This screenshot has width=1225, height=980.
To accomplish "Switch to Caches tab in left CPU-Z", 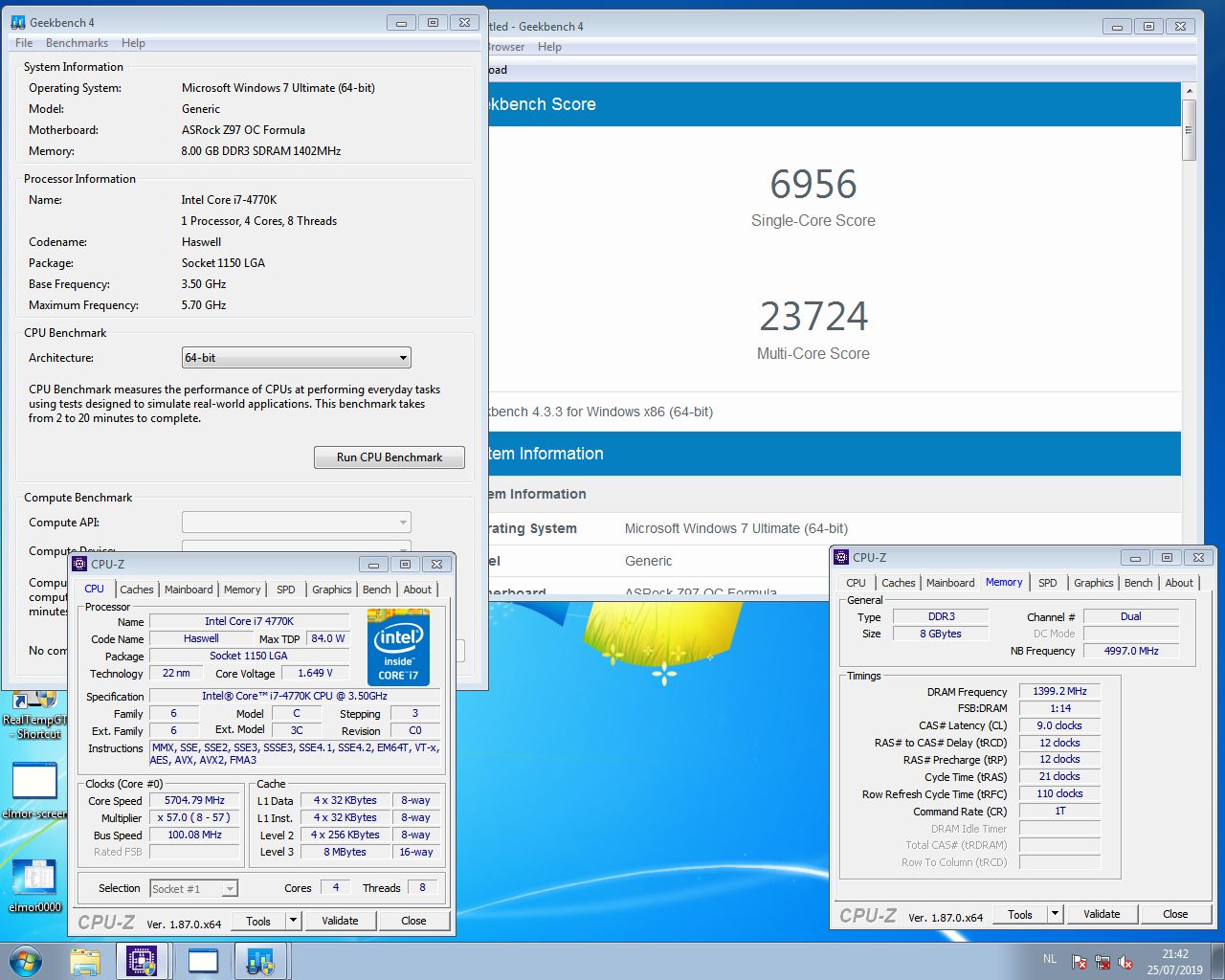I will [136, 590].
